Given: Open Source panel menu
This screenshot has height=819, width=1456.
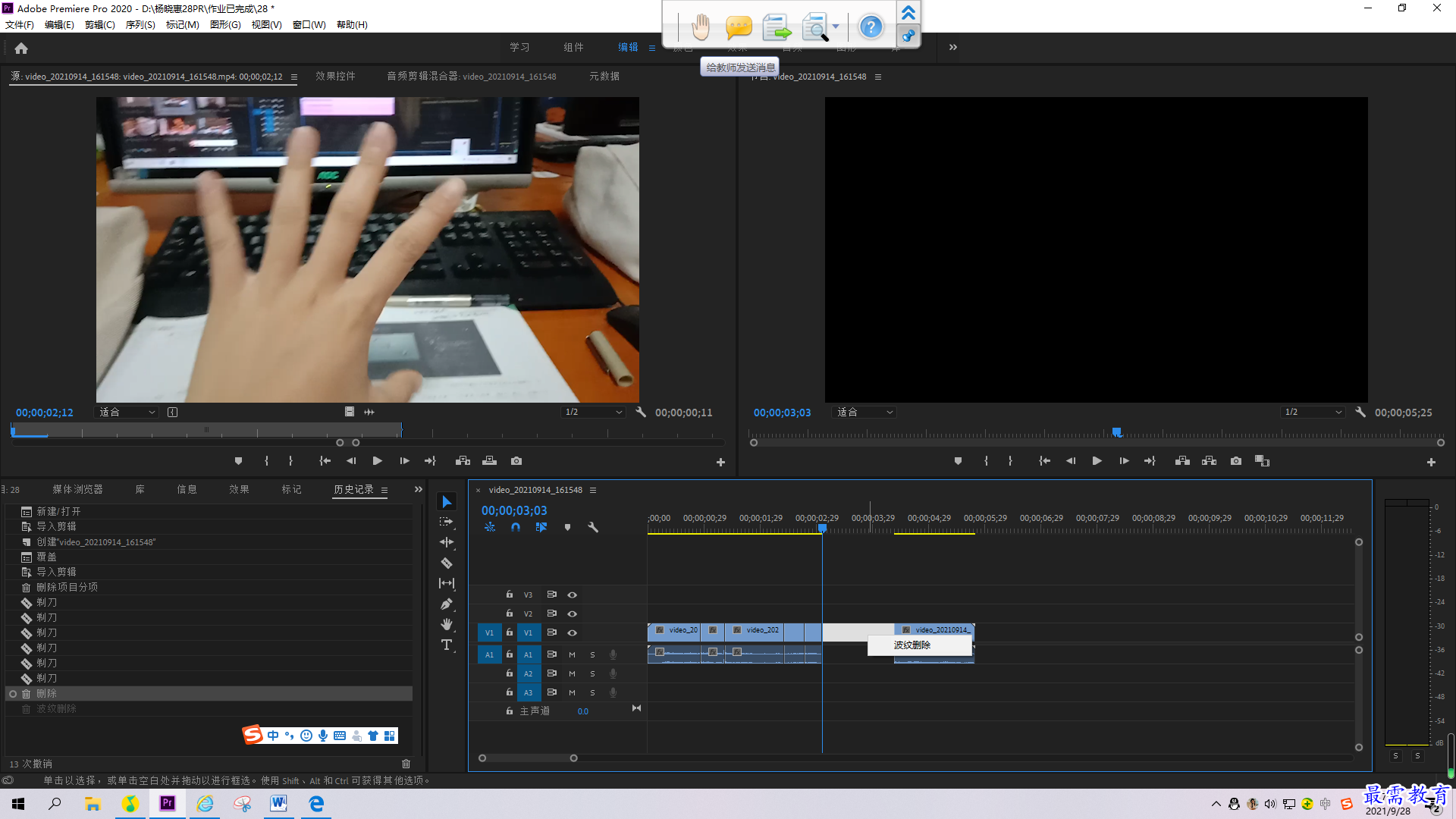Looking at the screenshot, I should [294, 77].
